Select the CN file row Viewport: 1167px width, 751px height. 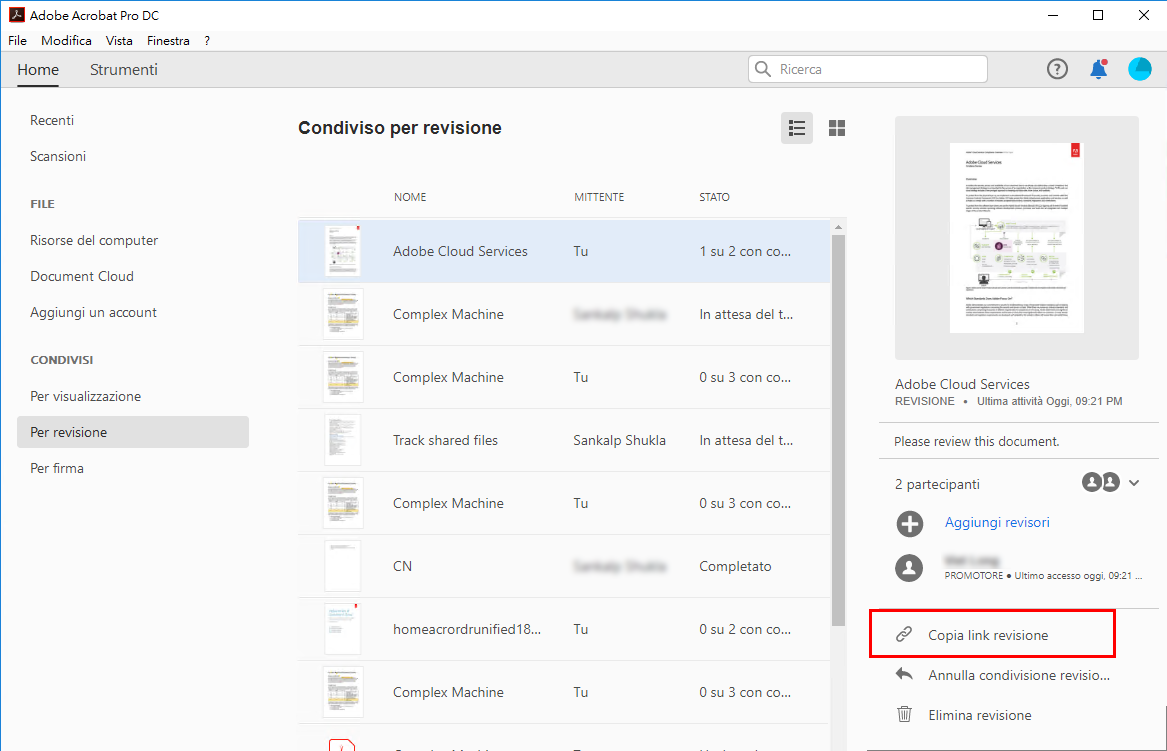click(x=564, y=566)
